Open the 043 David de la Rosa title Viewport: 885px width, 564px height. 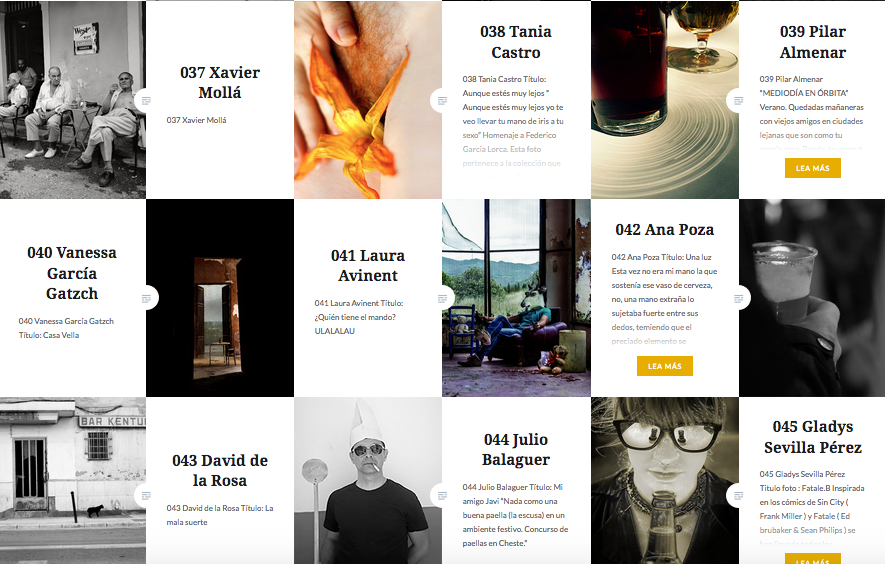220,470
